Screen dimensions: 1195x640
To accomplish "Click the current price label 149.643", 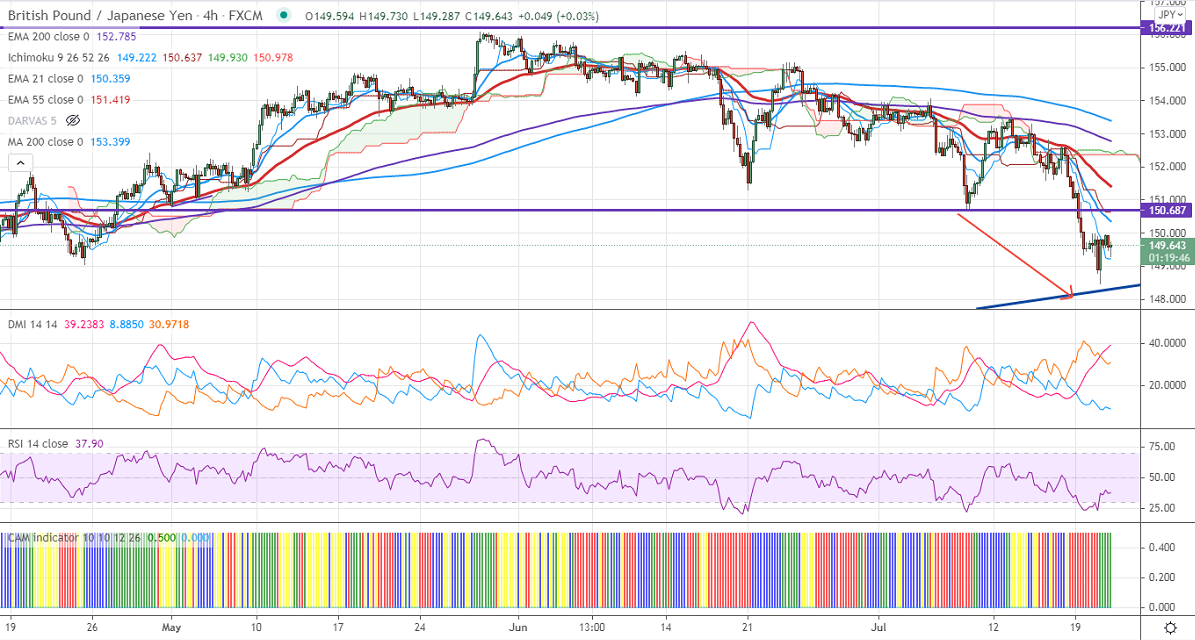I will click(1167, 245).
